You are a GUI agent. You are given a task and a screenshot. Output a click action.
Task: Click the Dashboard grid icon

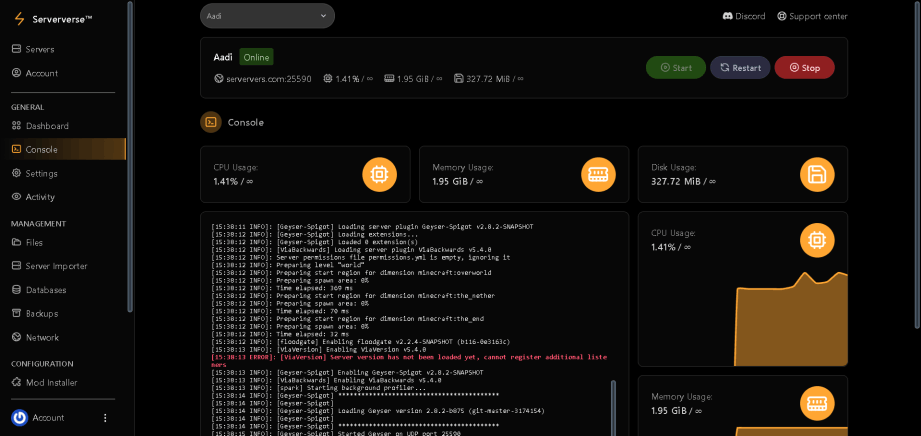[x=16, y=126]
